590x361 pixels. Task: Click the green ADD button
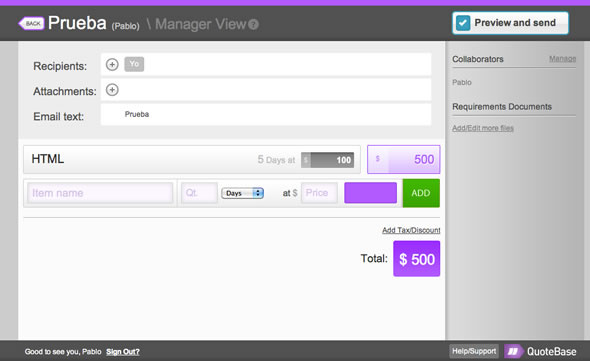pyautogui.click(x=421, y=193)
